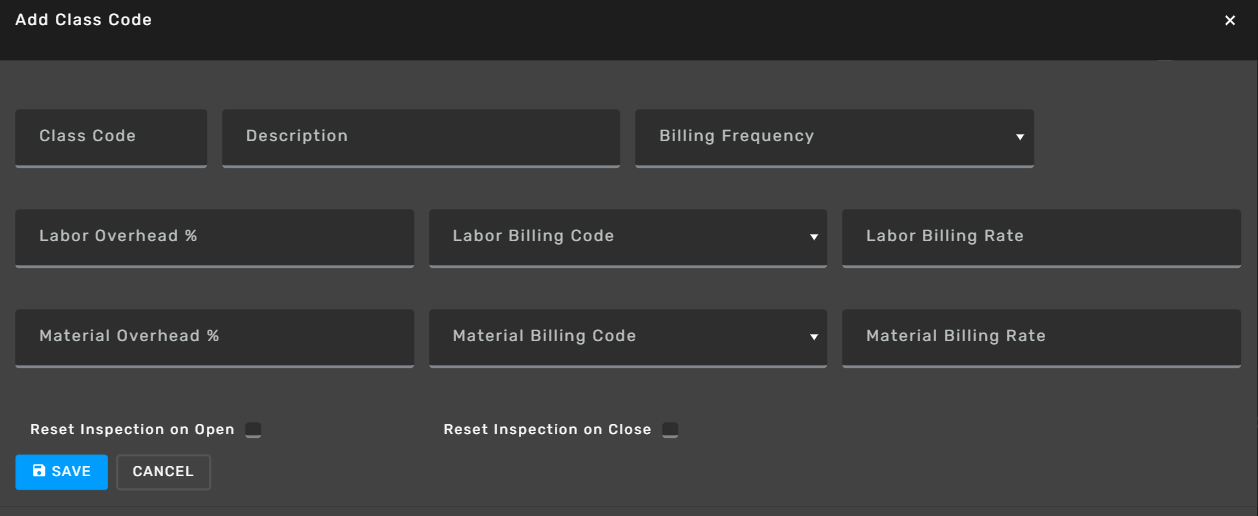Expand the Material Billing Code arrow
Image resolution: width=1258 pixels, height=516 pixels.
[x=814, y=337]
